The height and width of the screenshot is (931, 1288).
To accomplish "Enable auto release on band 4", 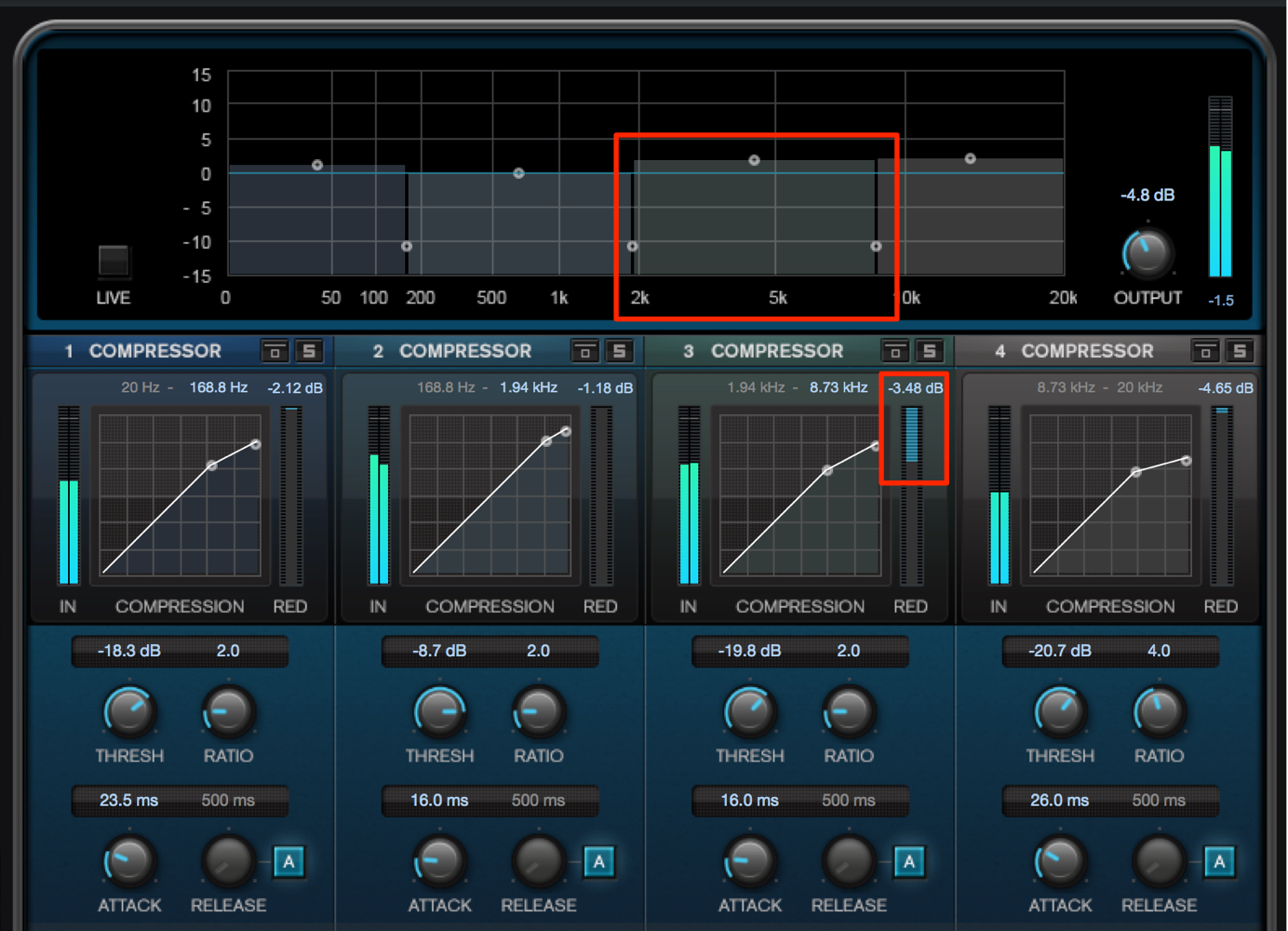I will coord(1219,862).
